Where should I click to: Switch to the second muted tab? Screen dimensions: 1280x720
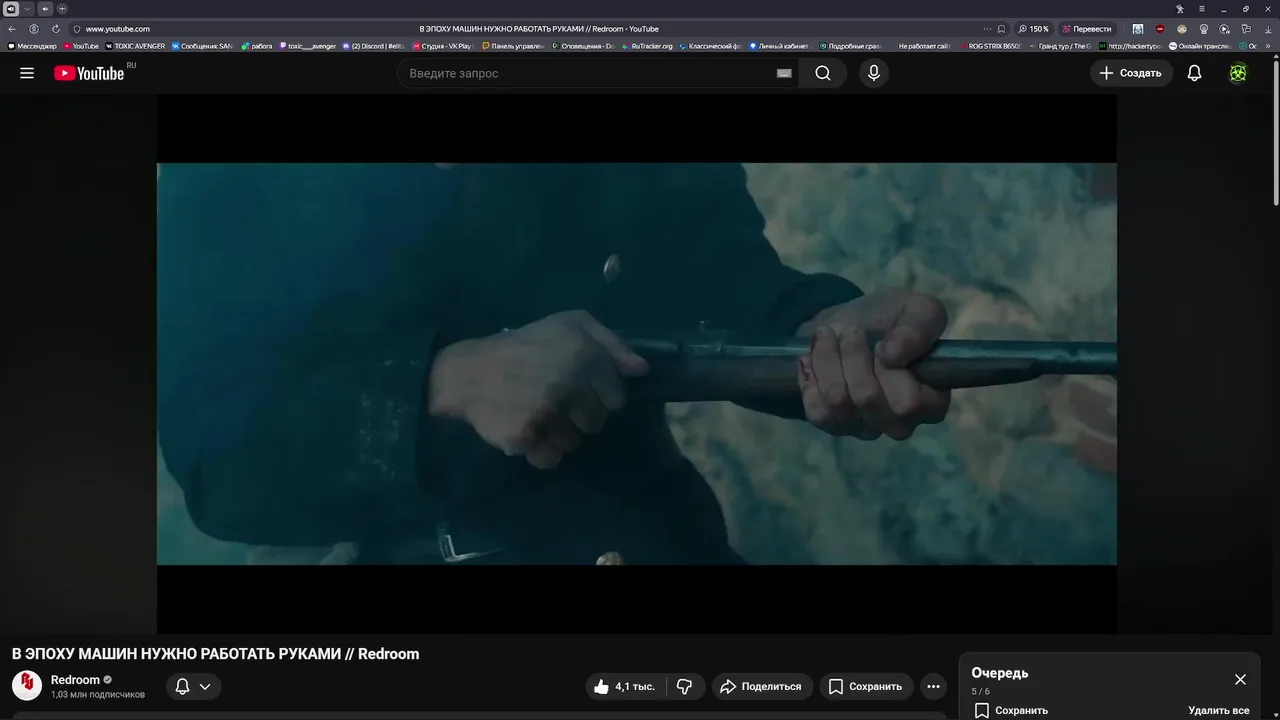coord(45,9)
